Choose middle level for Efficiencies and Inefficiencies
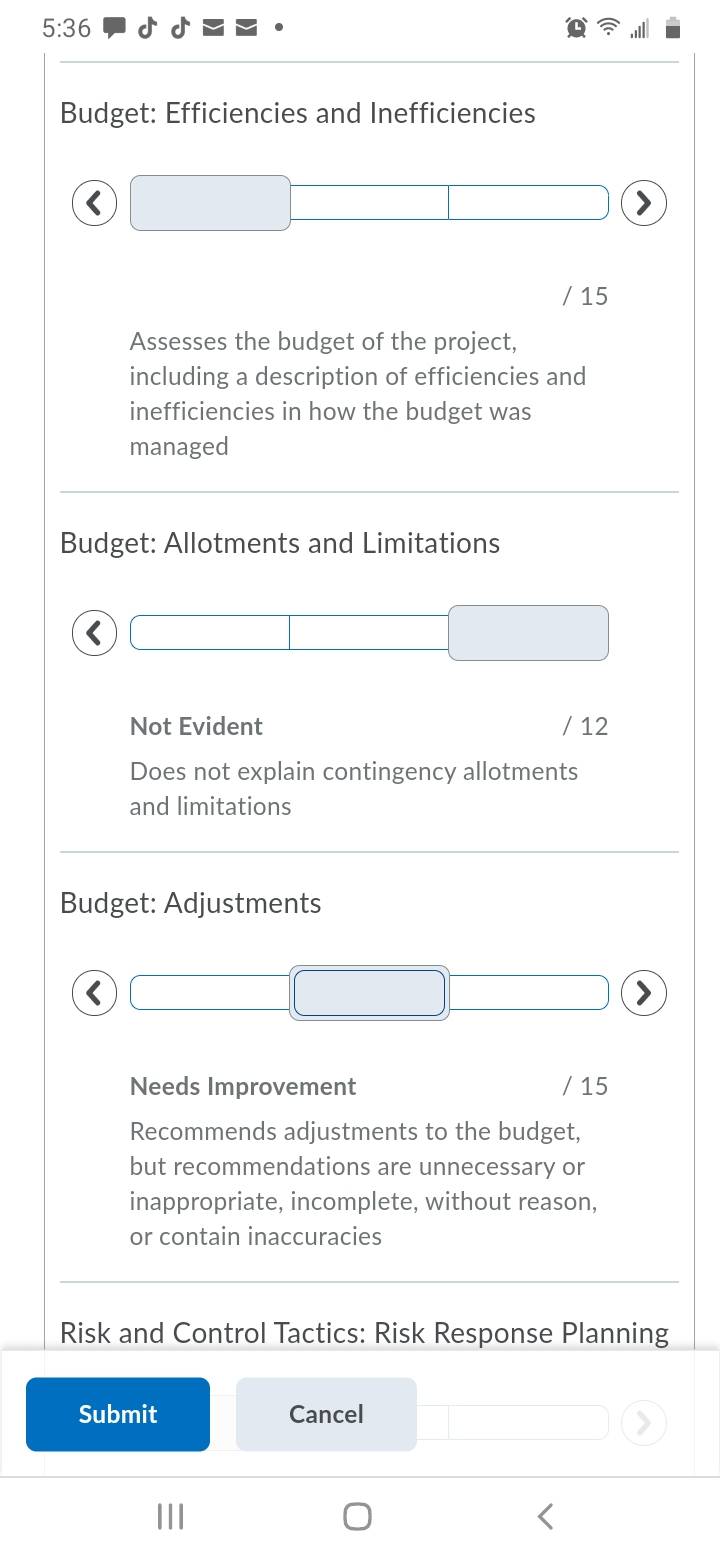Viewport: 720px width, 1560px height. pos(369,203)
